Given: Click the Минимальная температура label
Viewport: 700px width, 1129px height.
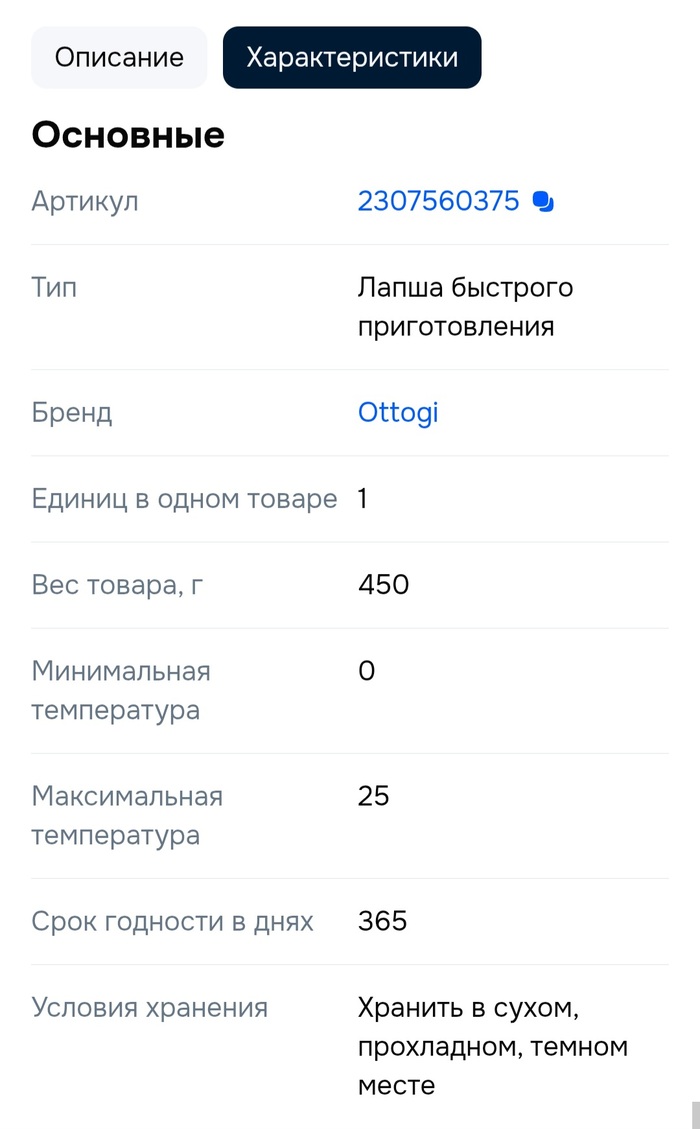Looking at the screenshot, I should coord(121,690).
